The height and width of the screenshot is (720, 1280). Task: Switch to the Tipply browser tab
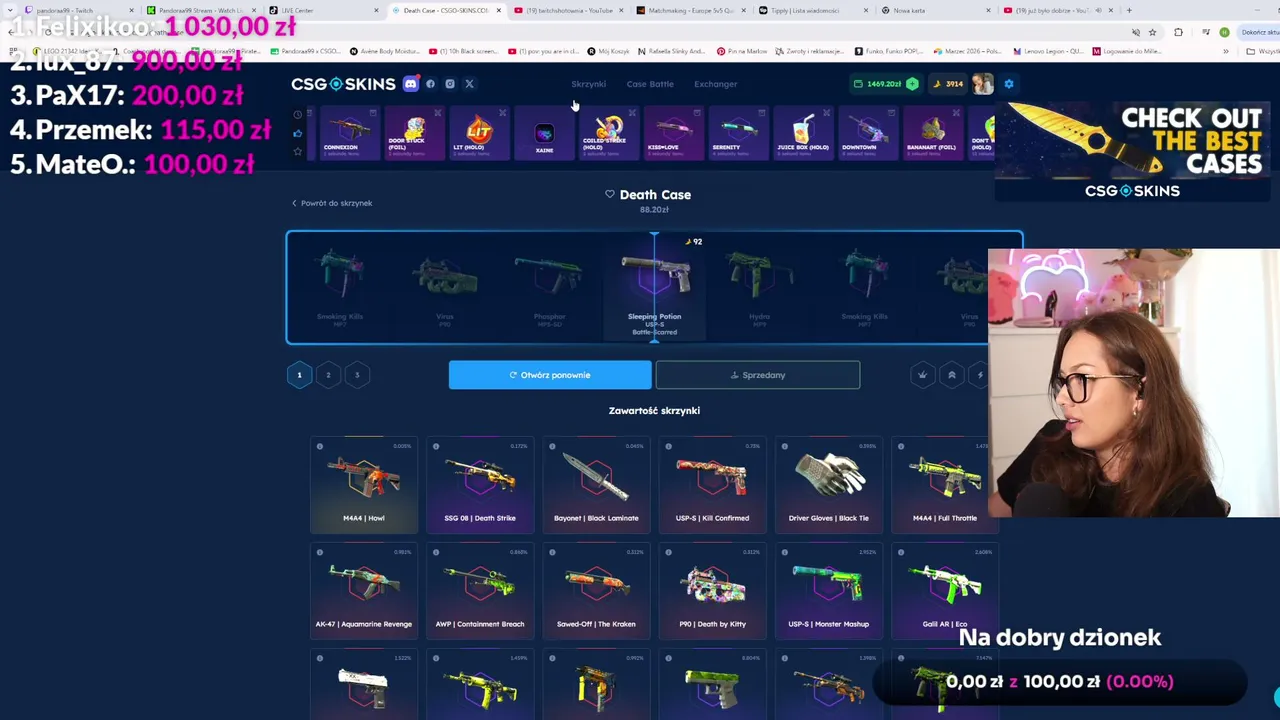click(814, 10)
